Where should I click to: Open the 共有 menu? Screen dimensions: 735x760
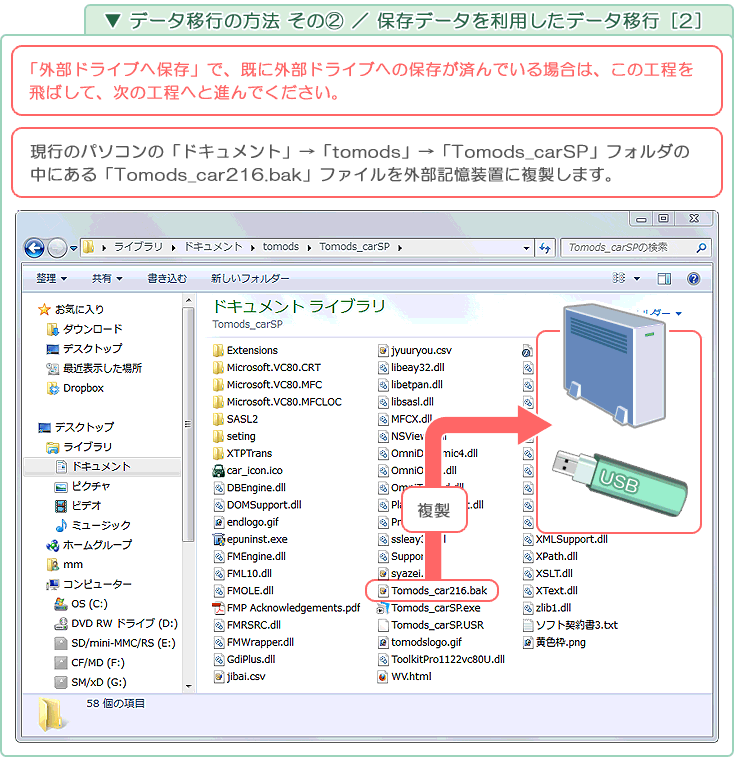[x=107, y=279]
